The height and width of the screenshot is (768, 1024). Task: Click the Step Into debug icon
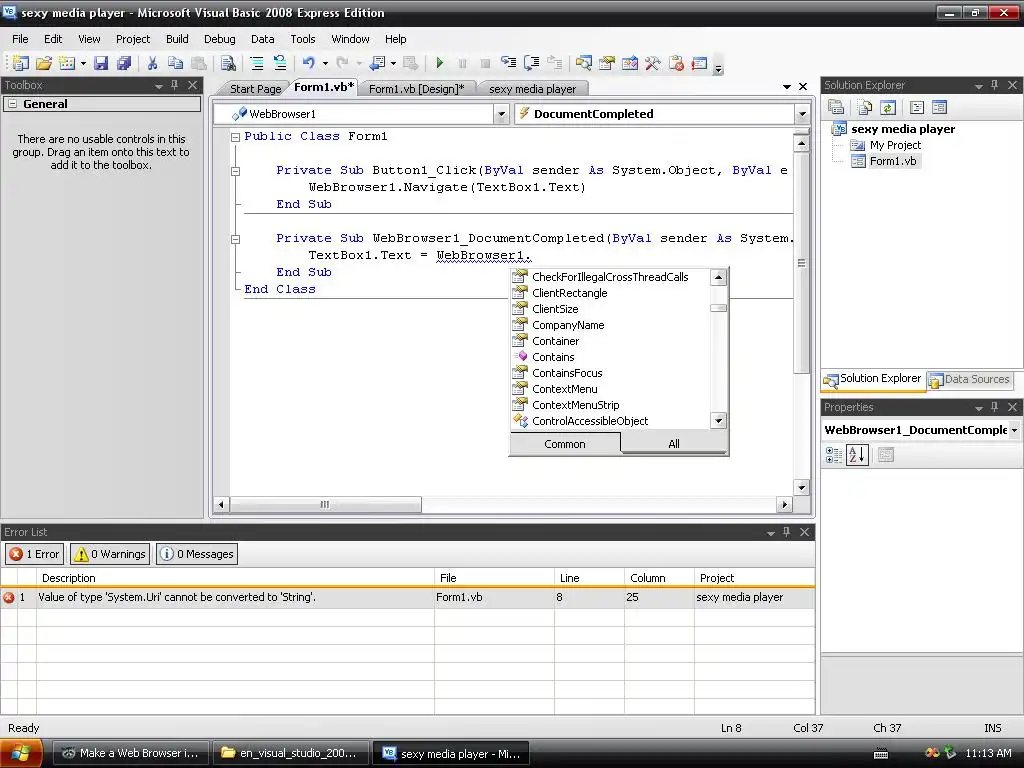[x=508, y=63]
